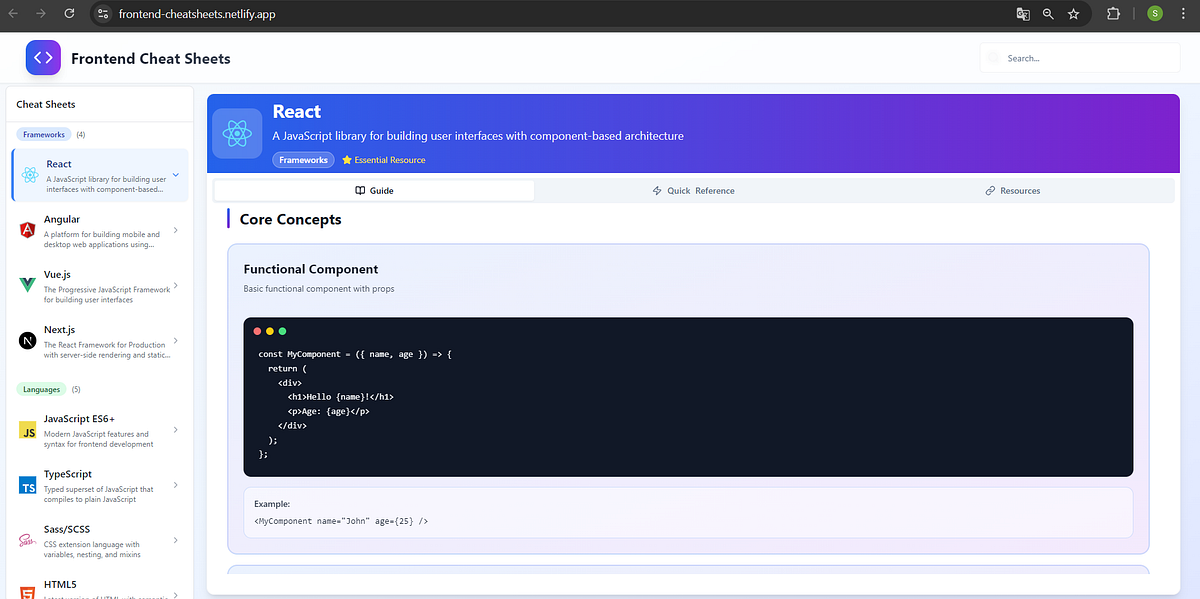
Task: Click the Frontend Cheat Sheets logo icon
Action: click(43, 58)
